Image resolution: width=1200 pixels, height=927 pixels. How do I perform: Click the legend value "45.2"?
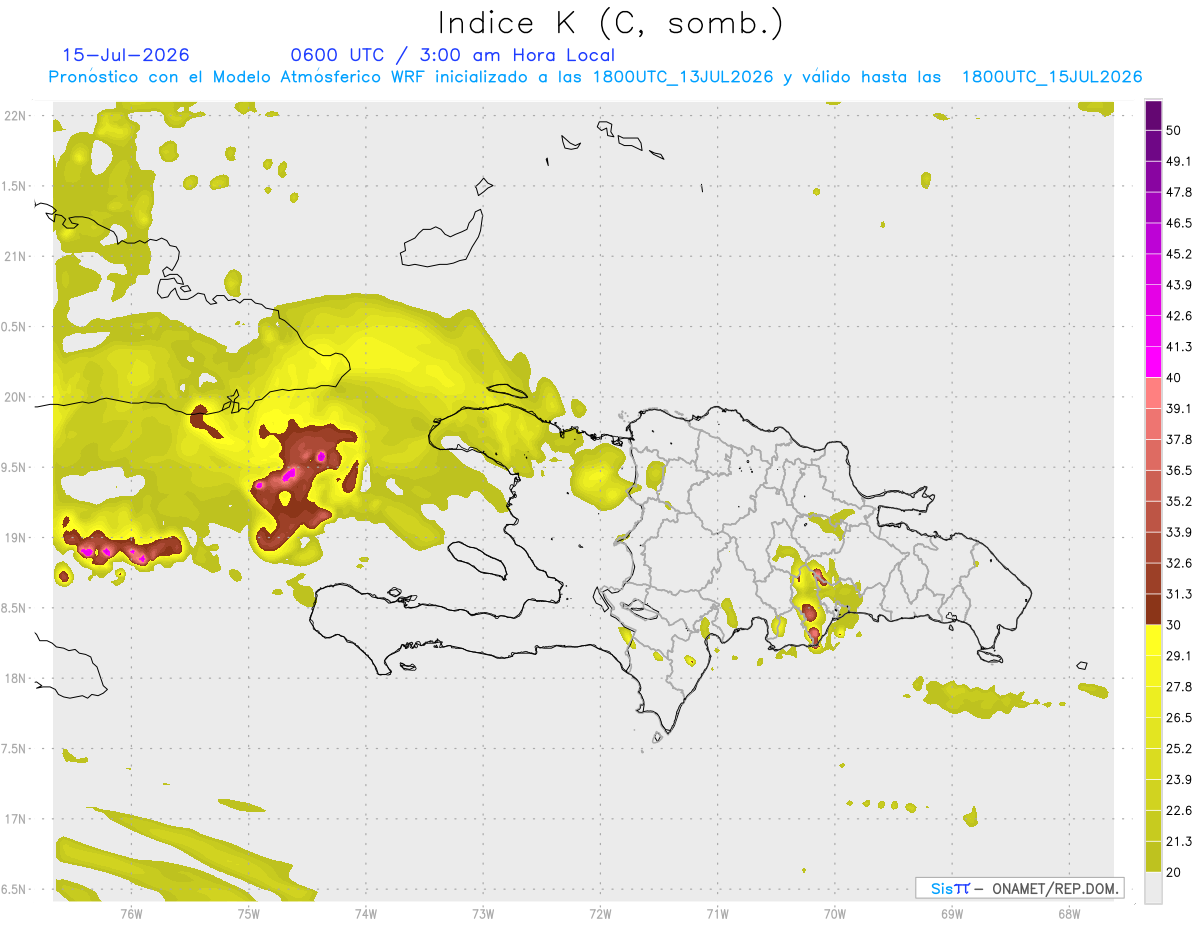point(1179,254)
